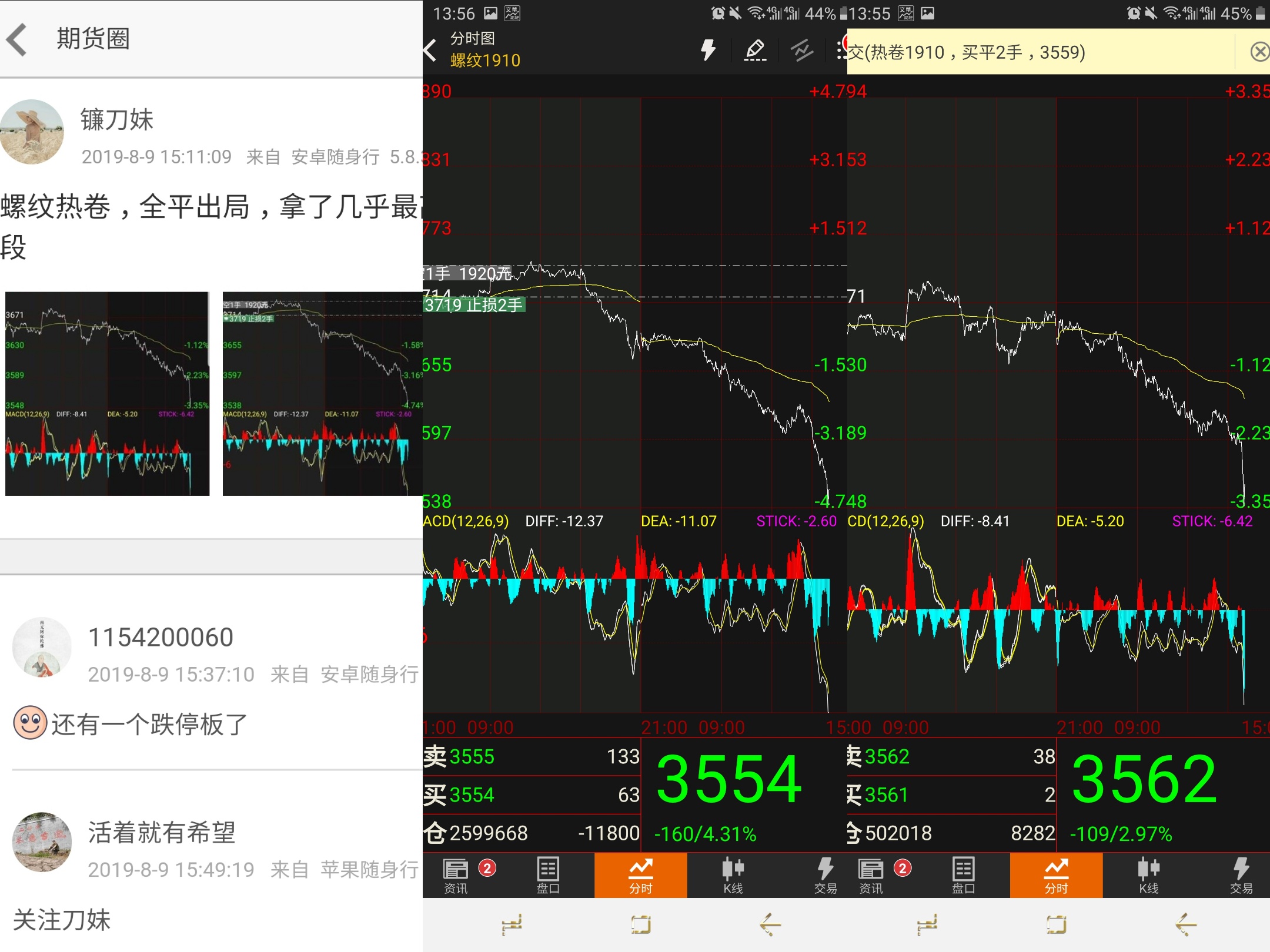
Task: Open the first chart screenshot in the post
Action: [106, 394]
